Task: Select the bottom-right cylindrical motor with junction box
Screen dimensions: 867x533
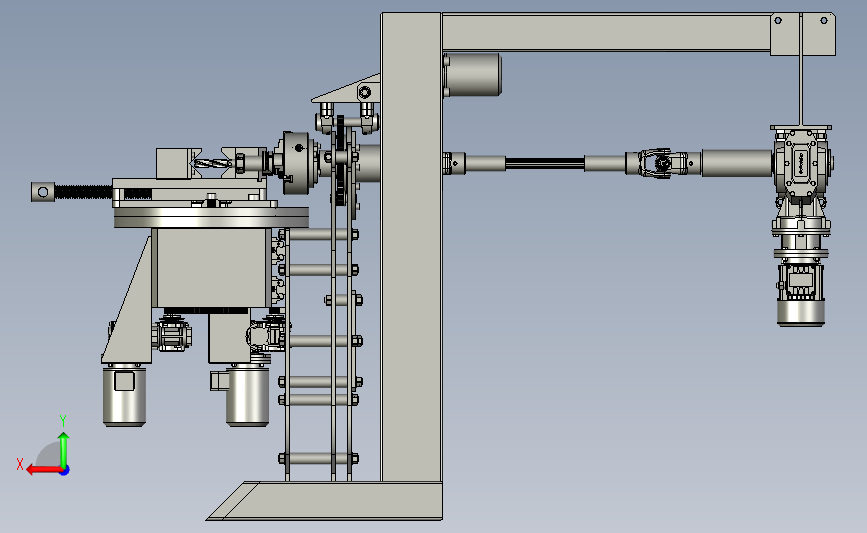Action: tap(247, 395)
